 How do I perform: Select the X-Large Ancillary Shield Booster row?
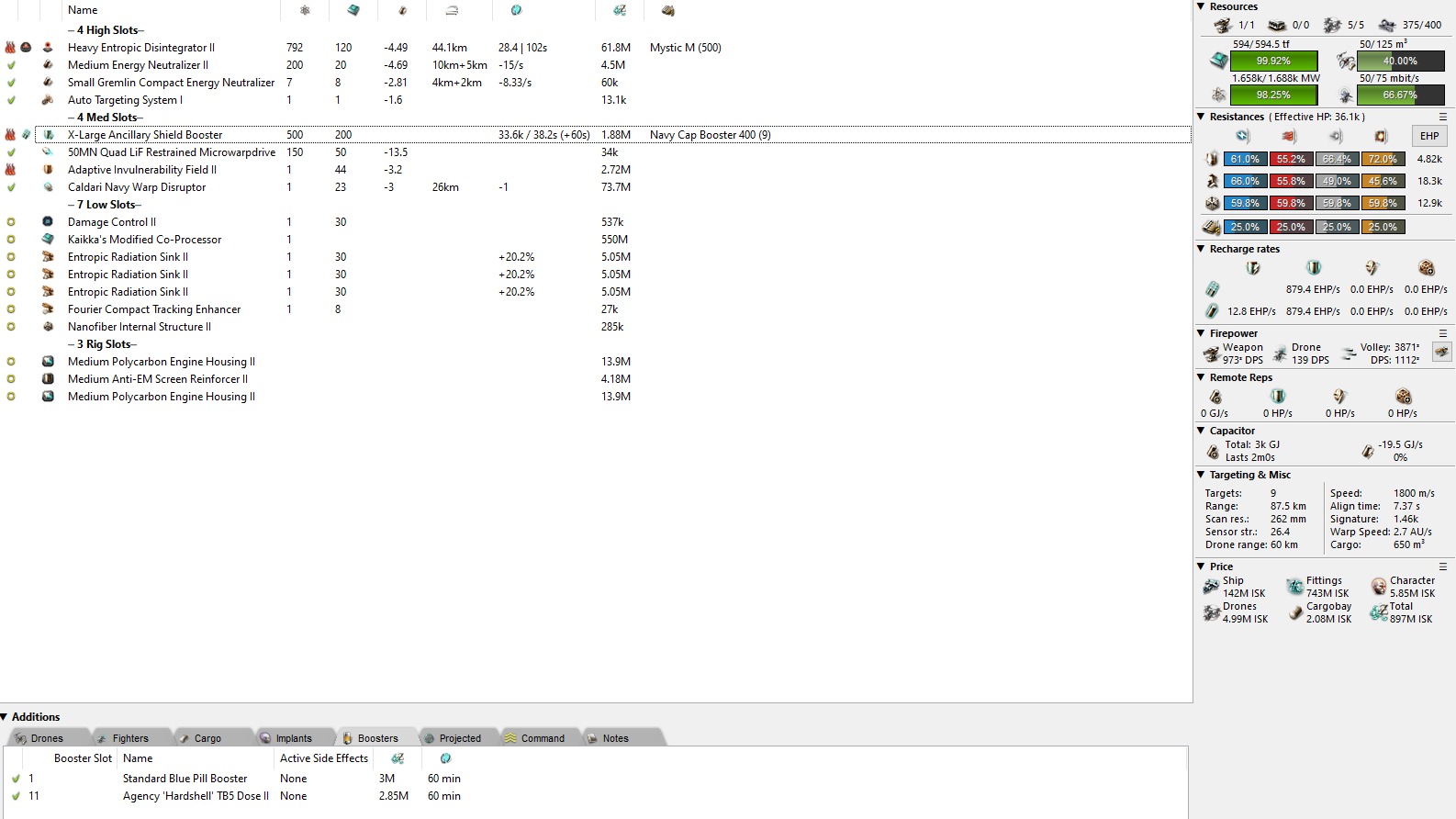tap(145, 135)
